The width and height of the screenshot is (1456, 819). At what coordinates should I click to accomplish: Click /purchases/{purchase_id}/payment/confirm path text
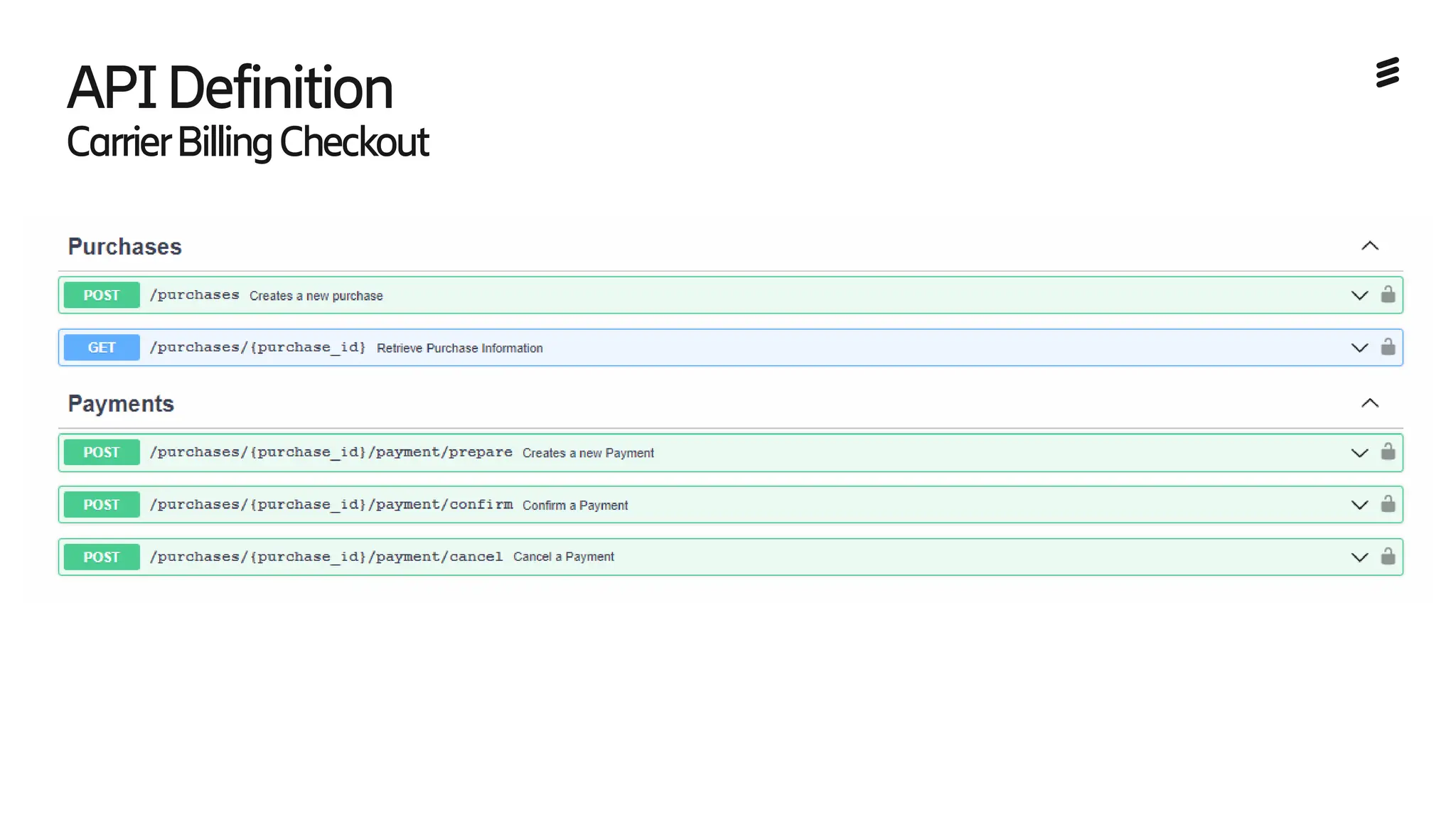[x=331, y=505]
